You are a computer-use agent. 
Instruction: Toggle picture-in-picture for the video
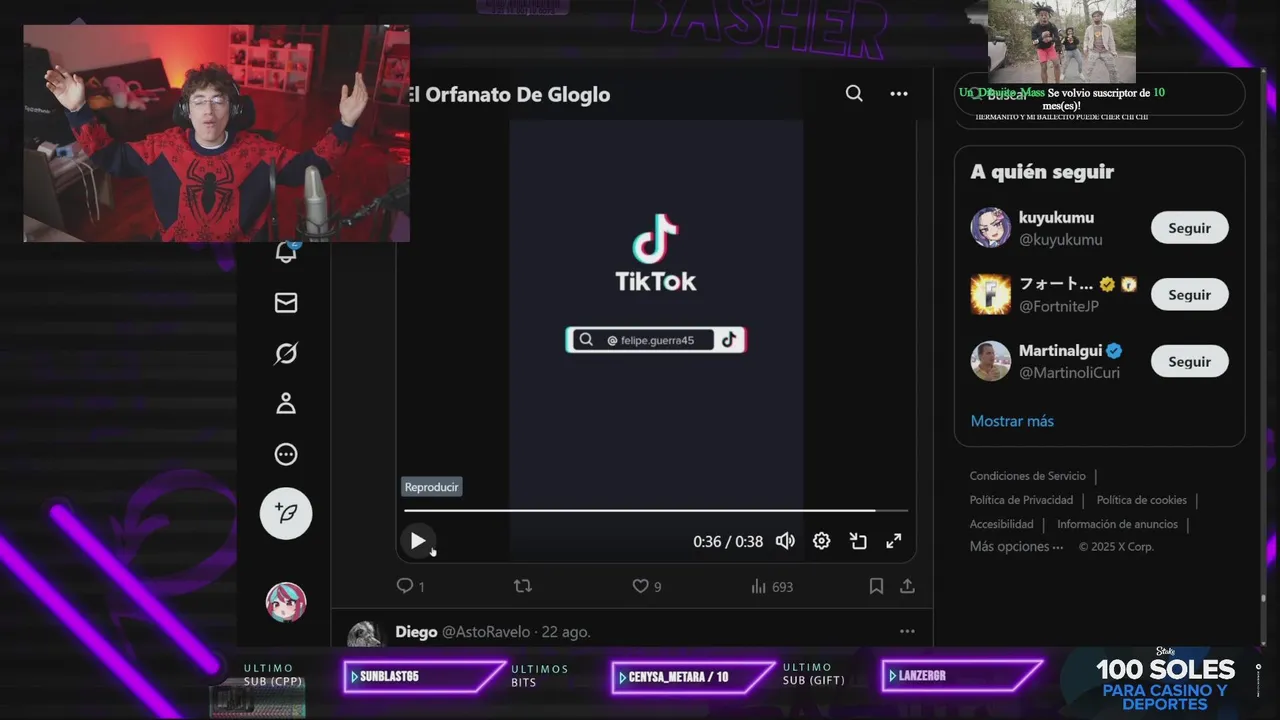tap(858, 541)
